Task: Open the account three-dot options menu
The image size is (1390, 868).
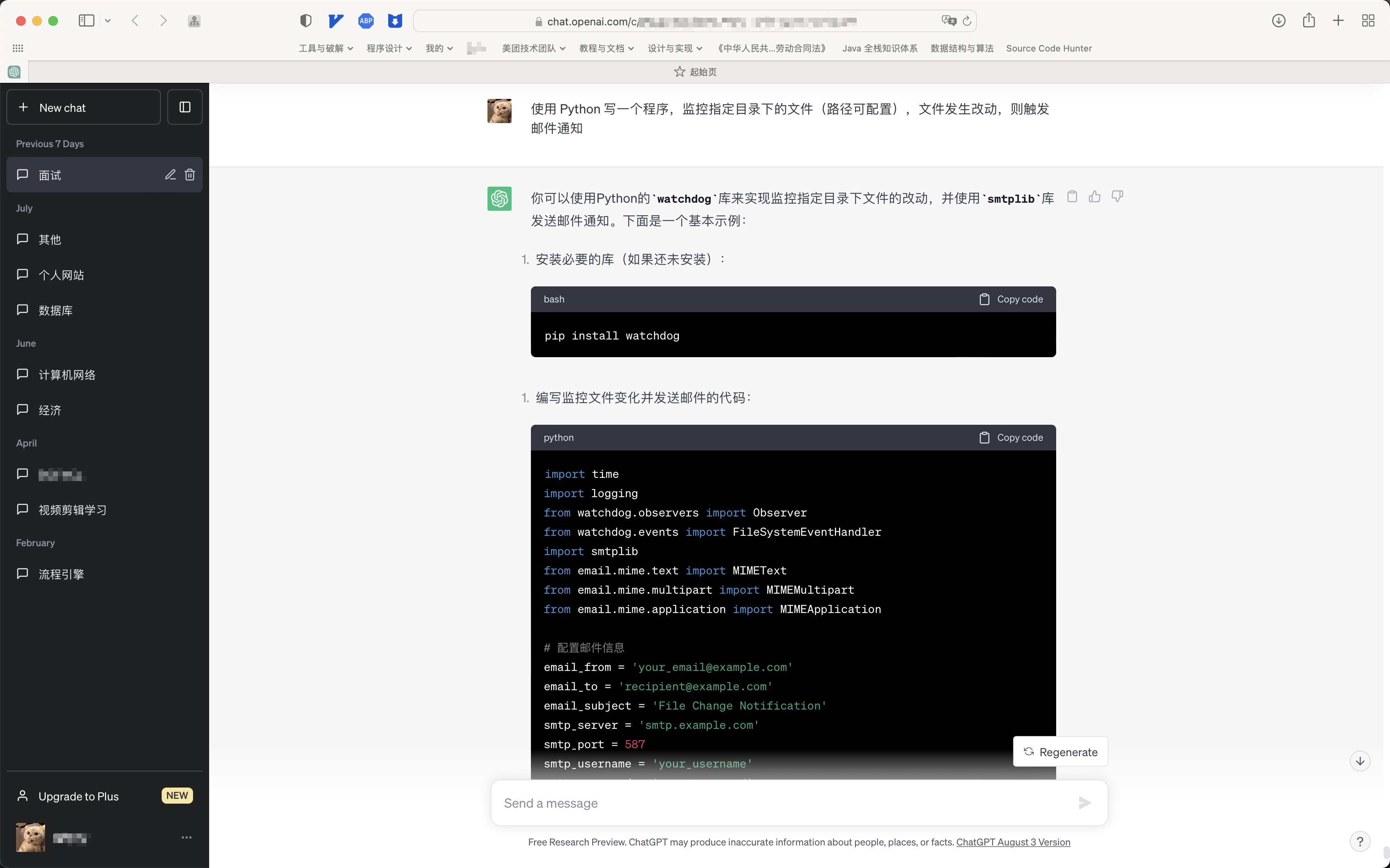Action: tap(186, 837)
